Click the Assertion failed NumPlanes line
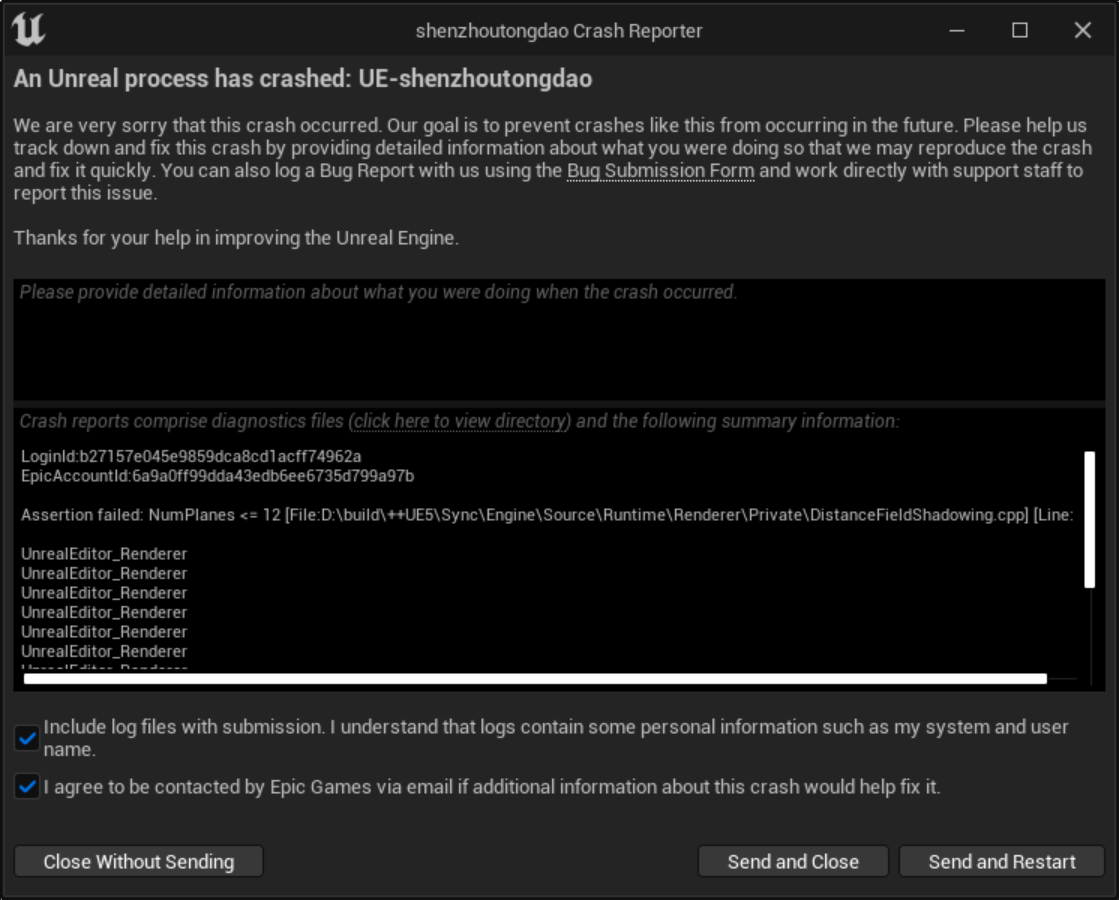 (547, 515)
